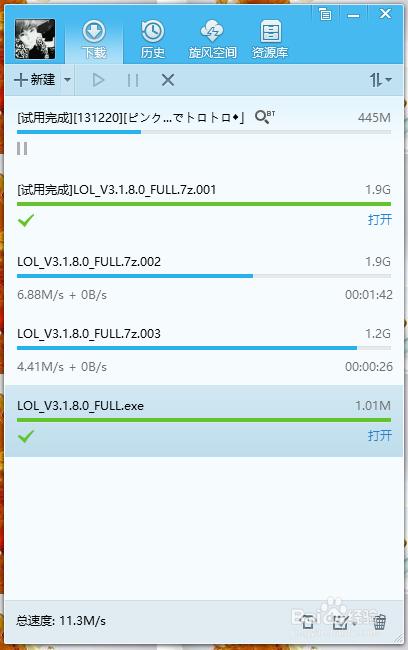
Task: Open 旋风空间 cloud space
Action: 212,40
